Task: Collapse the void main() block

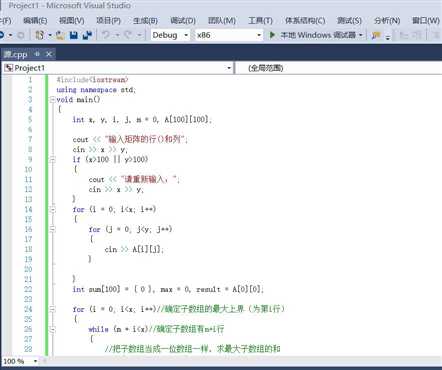Action: pos(52,99)
